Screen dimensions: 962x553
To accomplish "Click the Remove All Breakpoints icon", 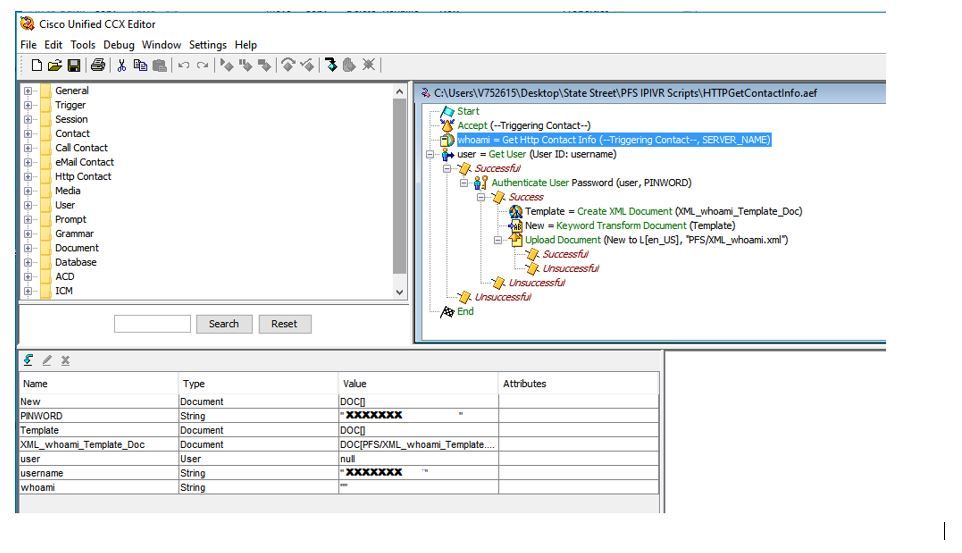I will coord(368,64).
